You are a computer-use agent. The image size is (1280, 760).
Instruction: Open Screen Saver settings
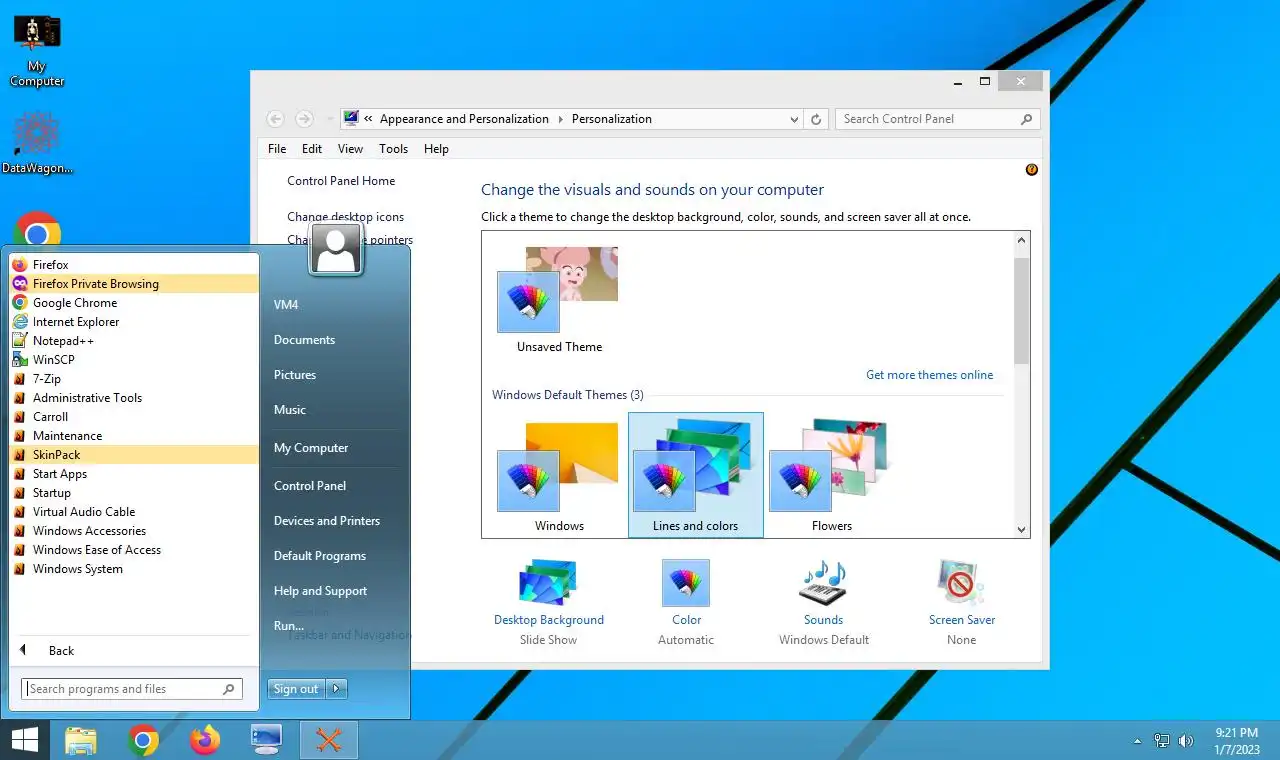[x=962, y=602]
